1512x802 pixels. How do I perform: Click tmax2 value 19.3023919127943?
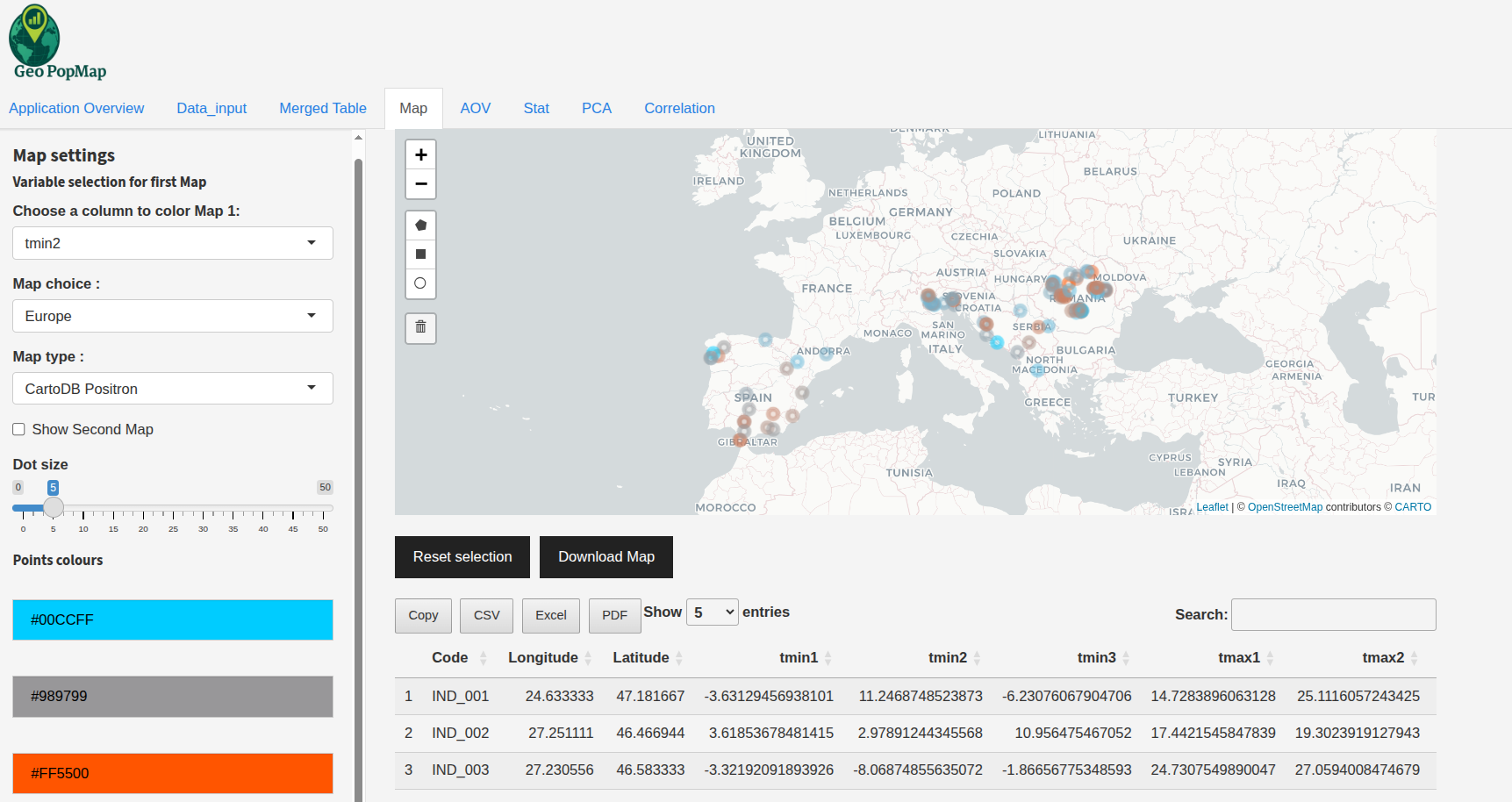click(1358, 733)
